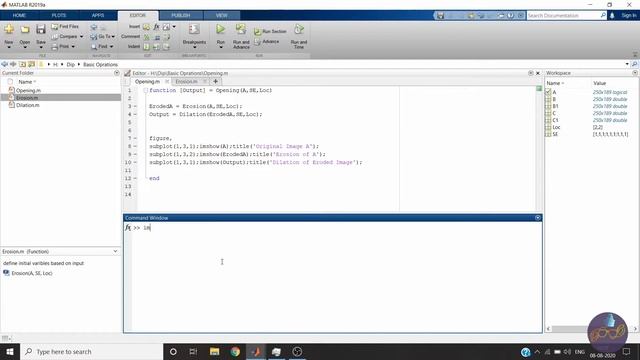The width and height of the screenshot is (640, 360).
Task: Switch to the HOME tab
Action: [19, 16]
